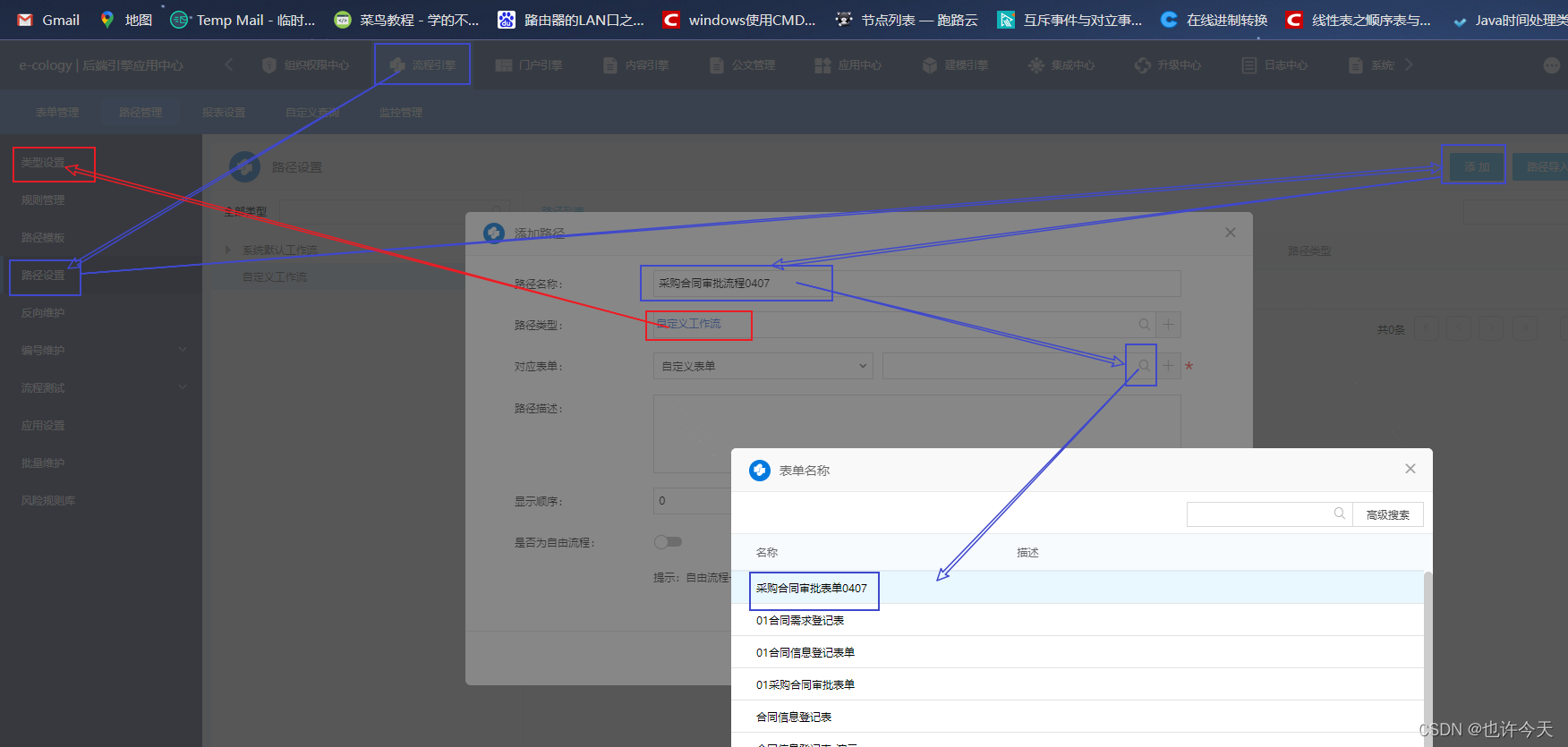
Task: Switch to the 路径管理 tab
Action: [x=141, y=113]
